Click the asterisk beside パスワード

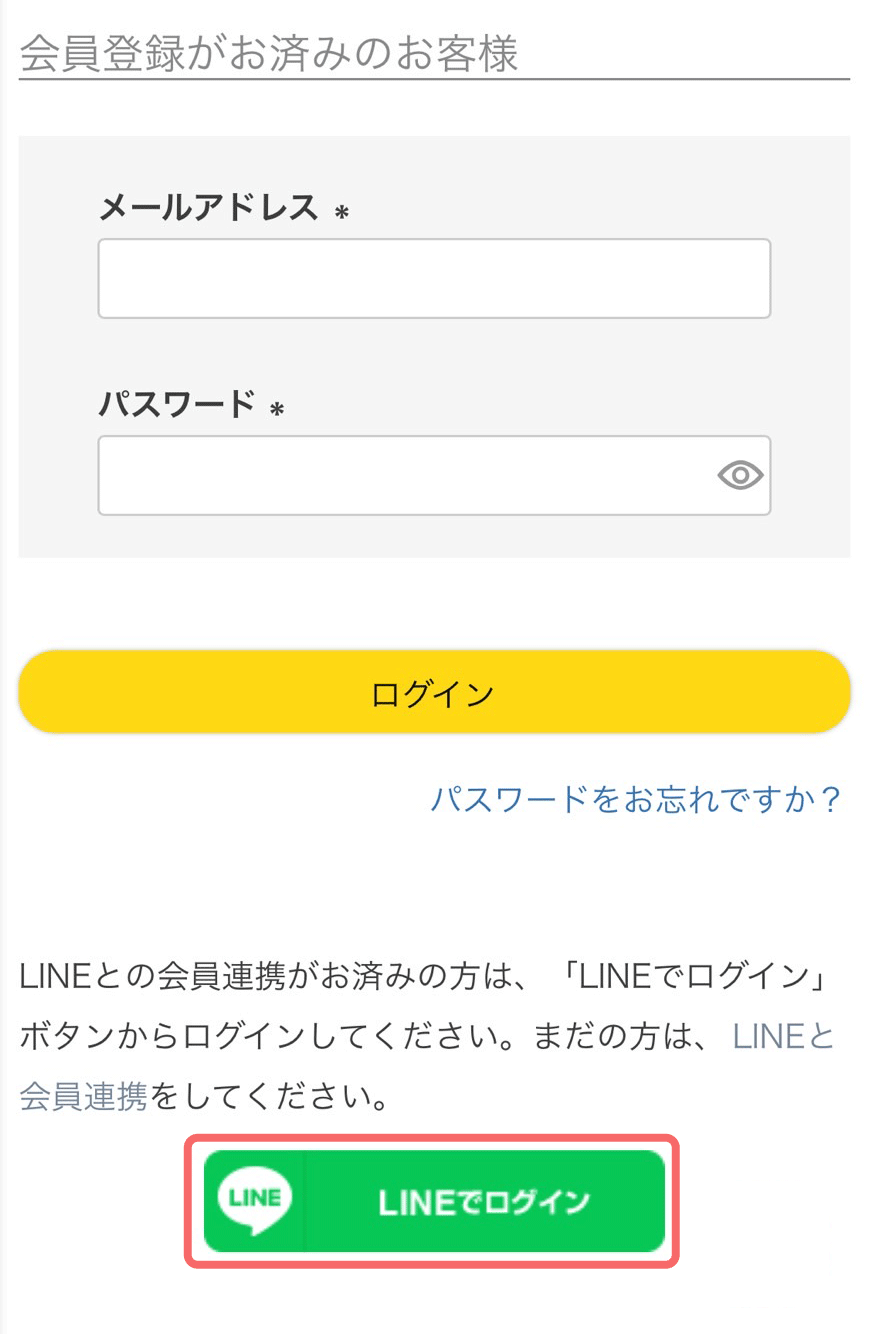pyautogui.click(x=277, y=410)
